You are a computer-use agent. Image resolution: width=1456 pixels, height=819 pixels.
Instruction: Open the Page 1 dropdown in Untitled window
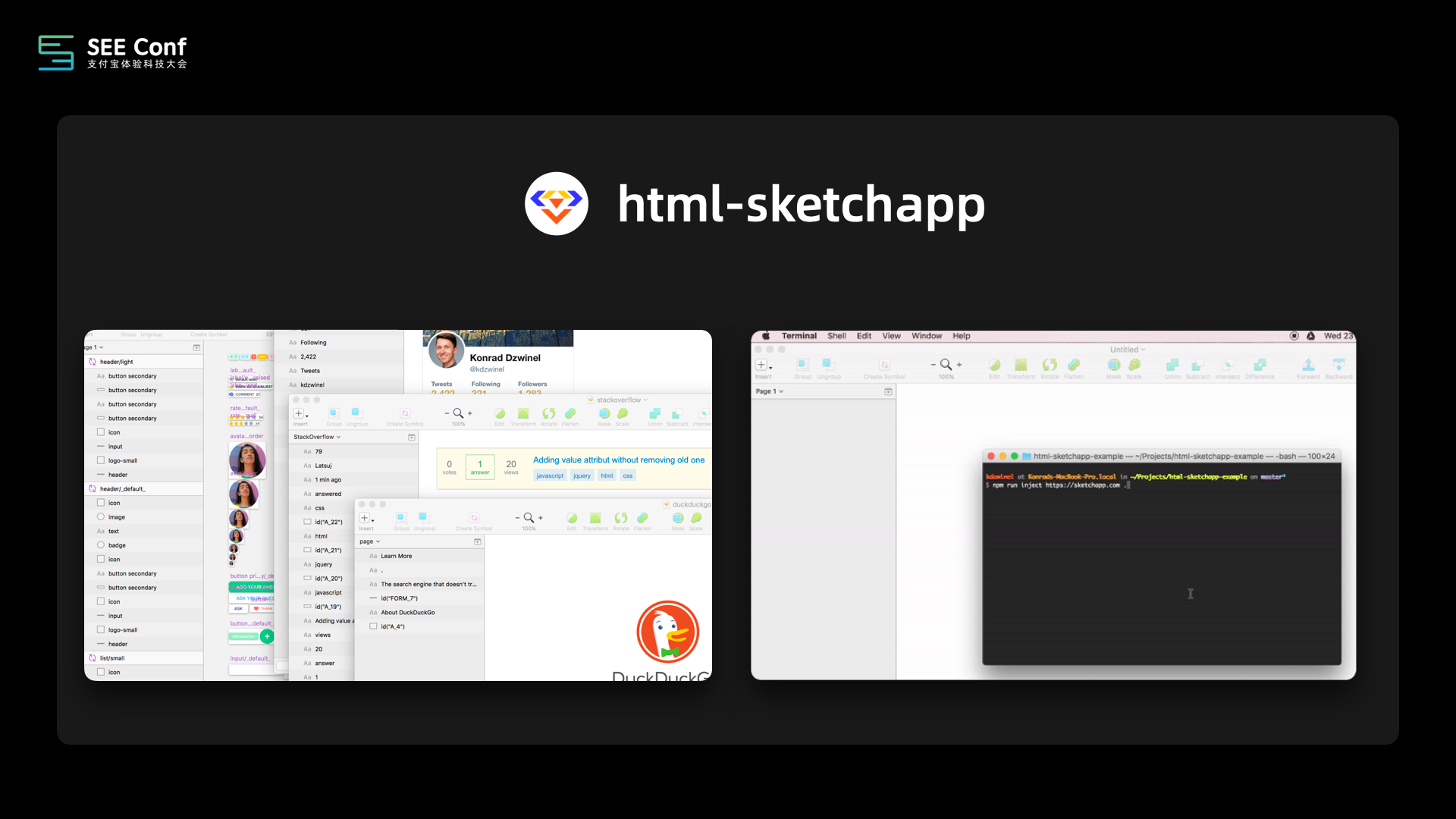tap(769, 392)
